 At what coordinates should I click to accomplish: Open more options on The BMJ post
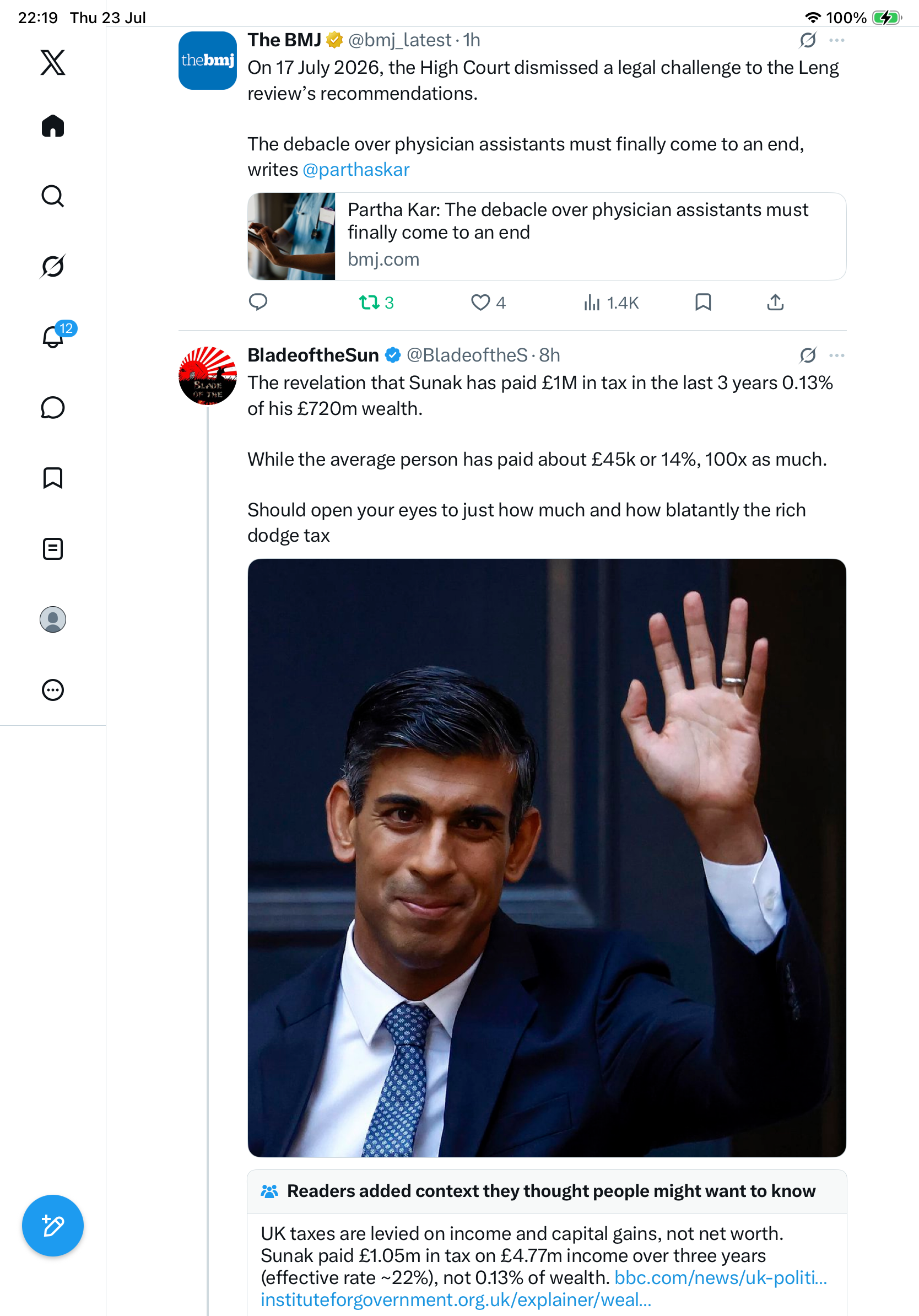point(837,40)
